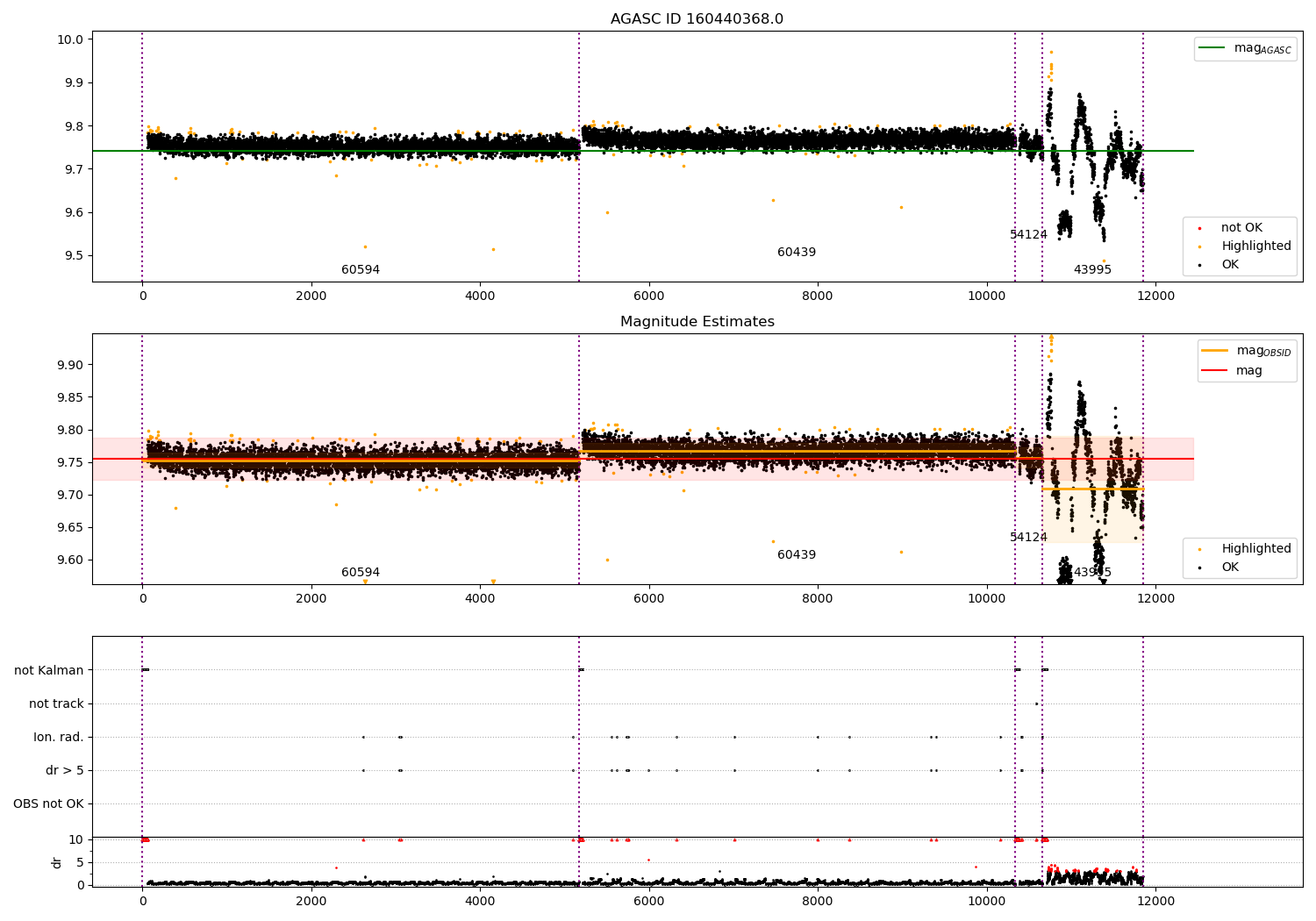Click the rotated "dr" y-axis label
1316x921 pixels.
(57, 862)
